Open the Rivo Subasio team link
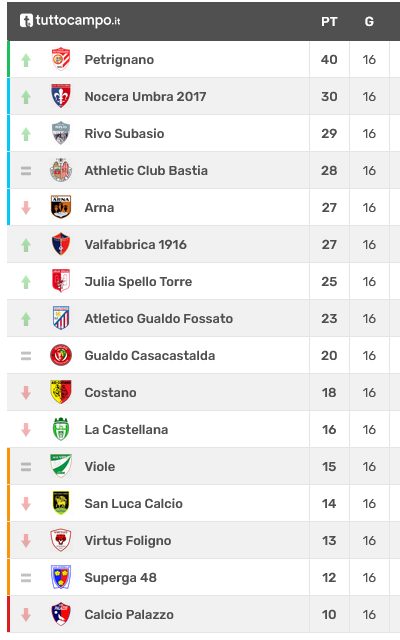This screenshot has height=640, width=400. pyautogui.click(x=124, y=133)
